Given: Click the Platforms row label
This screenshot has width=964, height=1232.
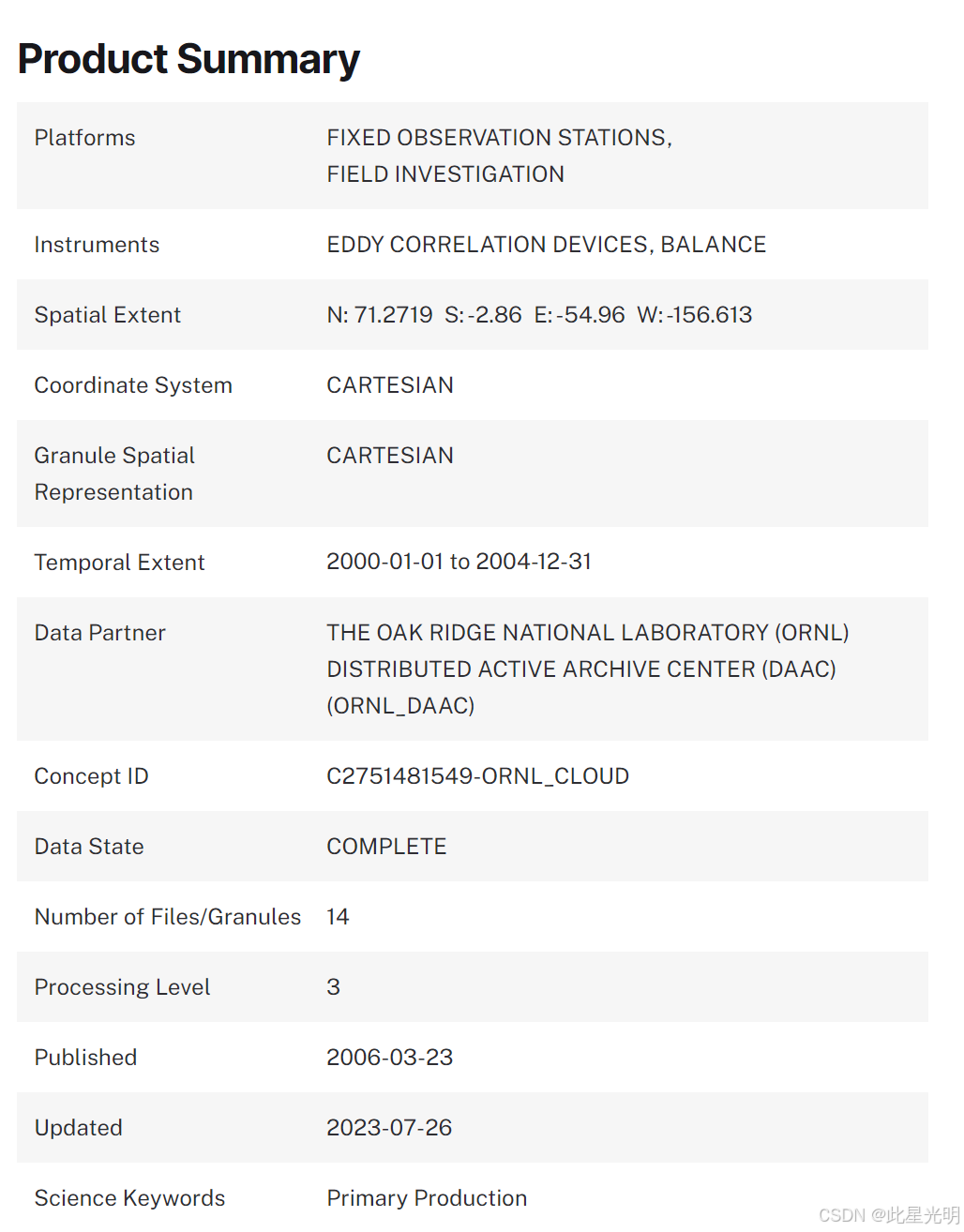Looking at the screenshot, I should pos(84,138).
